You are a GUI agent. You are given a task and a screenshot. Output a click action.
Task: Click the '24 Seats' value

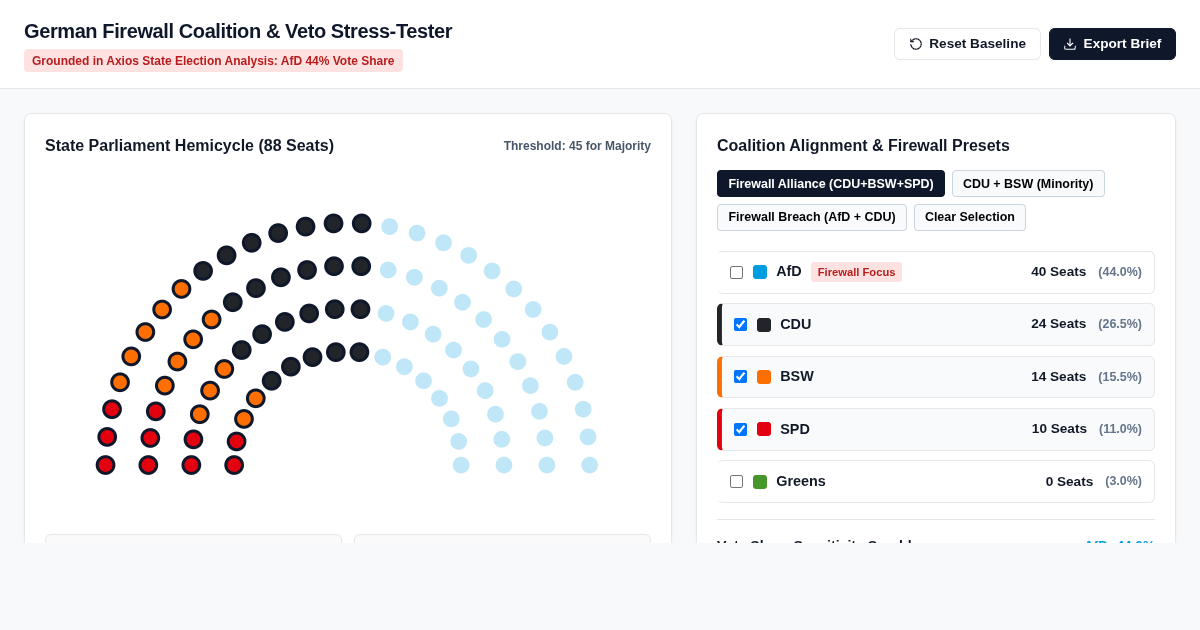1058,324
